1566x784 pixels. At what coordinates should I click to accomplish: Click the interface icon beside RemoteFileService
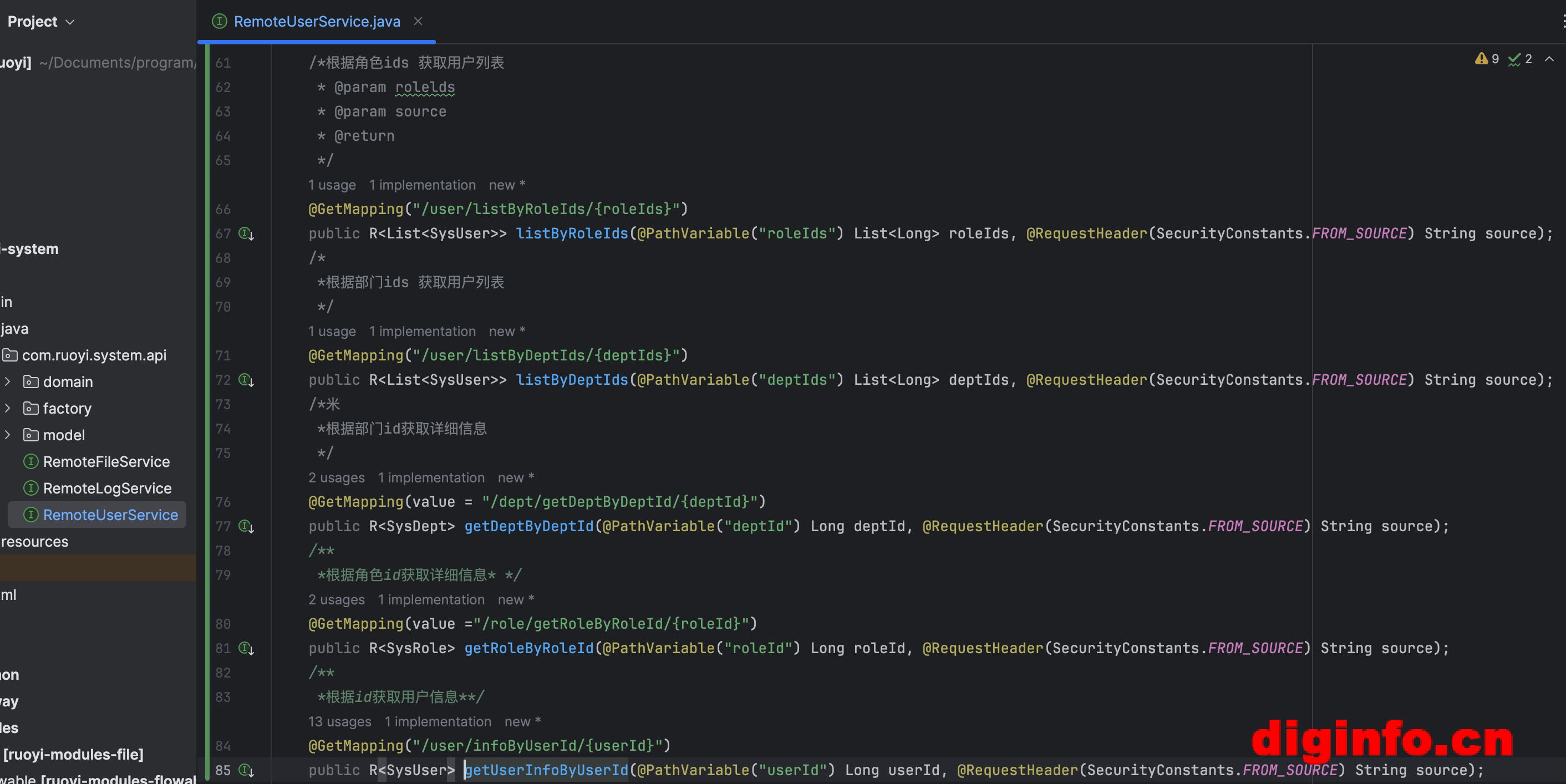point(31,462)
